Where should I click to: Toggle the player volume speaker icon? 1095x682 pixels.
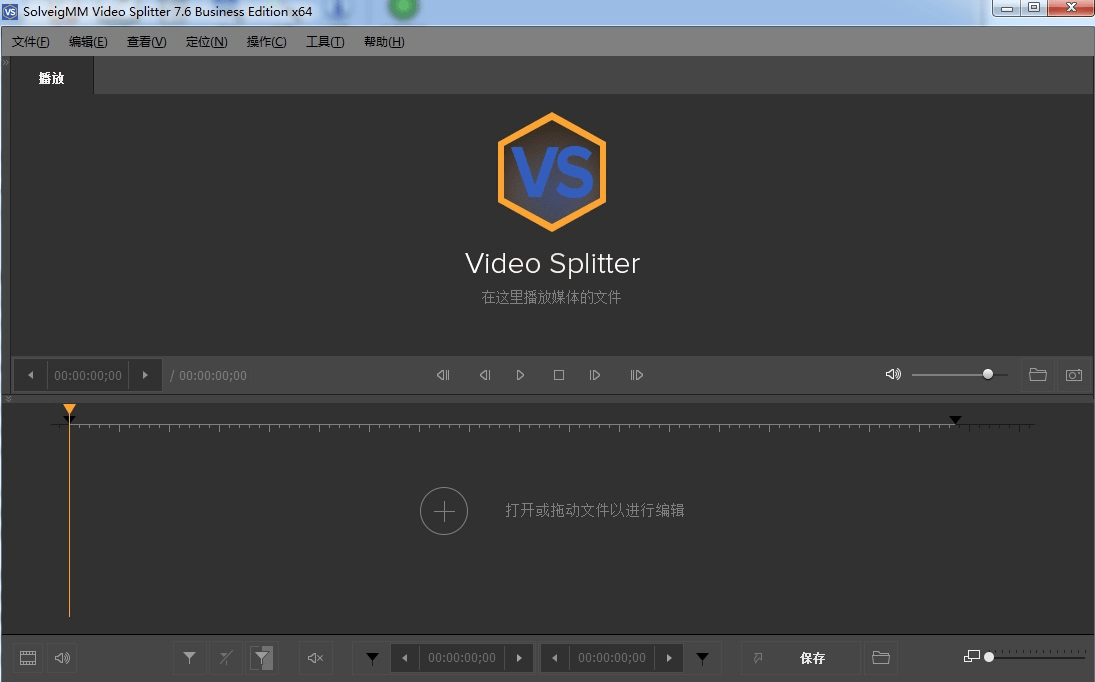click(893, 375)
